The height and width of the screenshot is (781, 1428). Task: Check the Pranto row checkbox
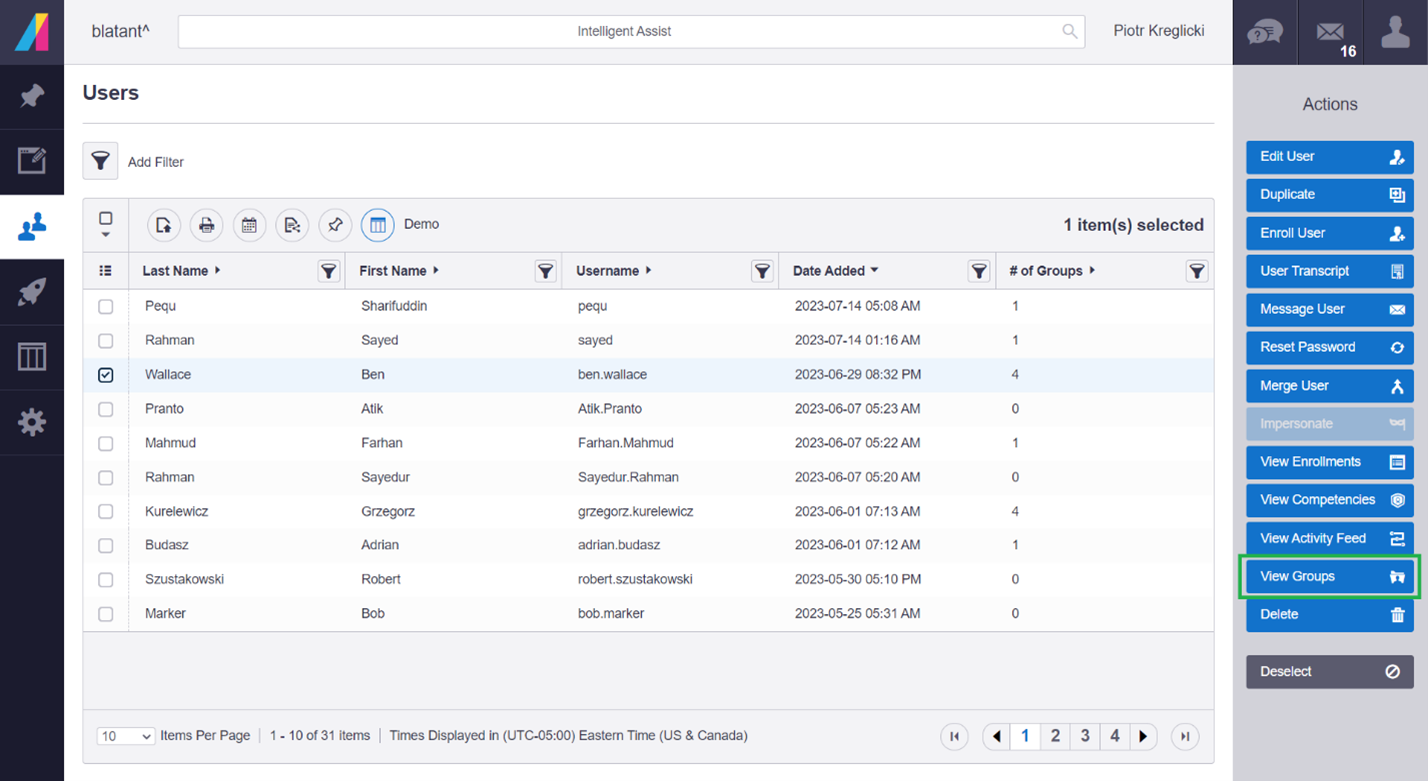(106, 409)
